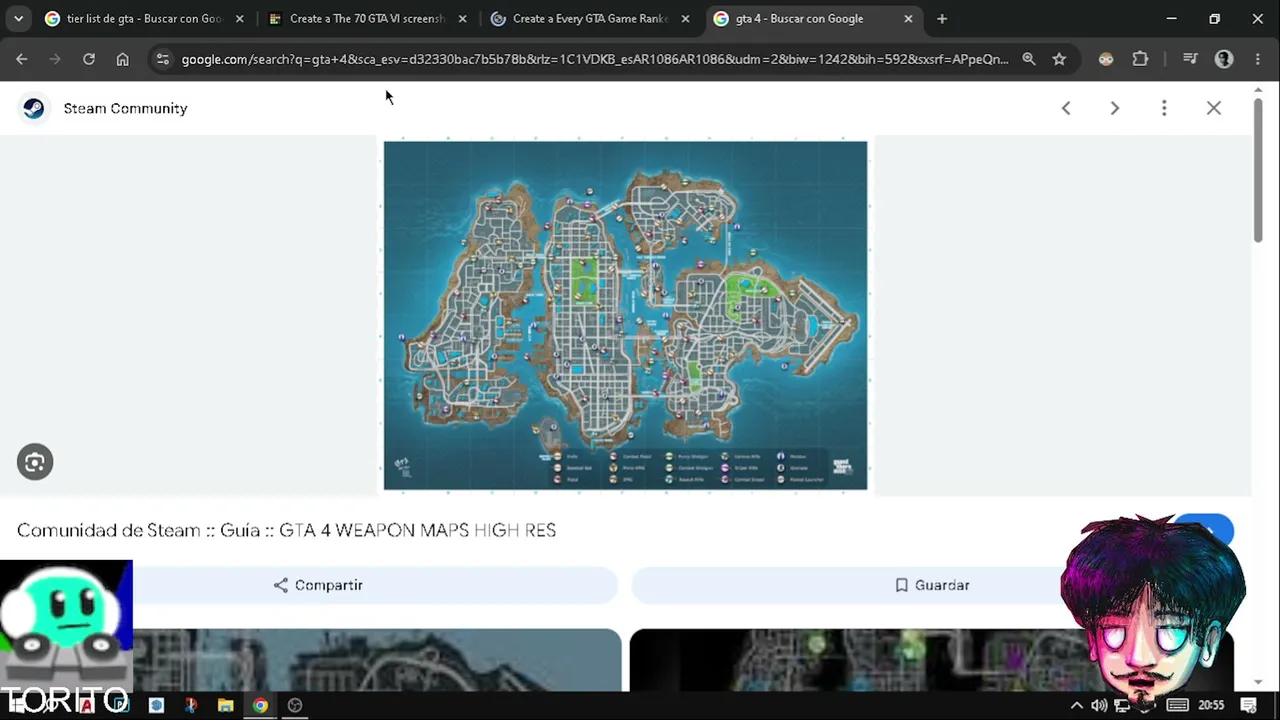Open a new Chrome tab
Viewport: 1280px width, 720px height.
pos(942,18)
